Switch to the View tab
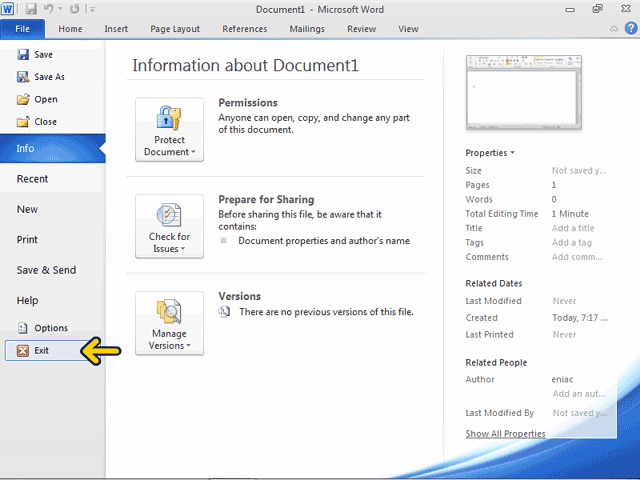This screenshot has height=480, width=640. pos(408,29)
